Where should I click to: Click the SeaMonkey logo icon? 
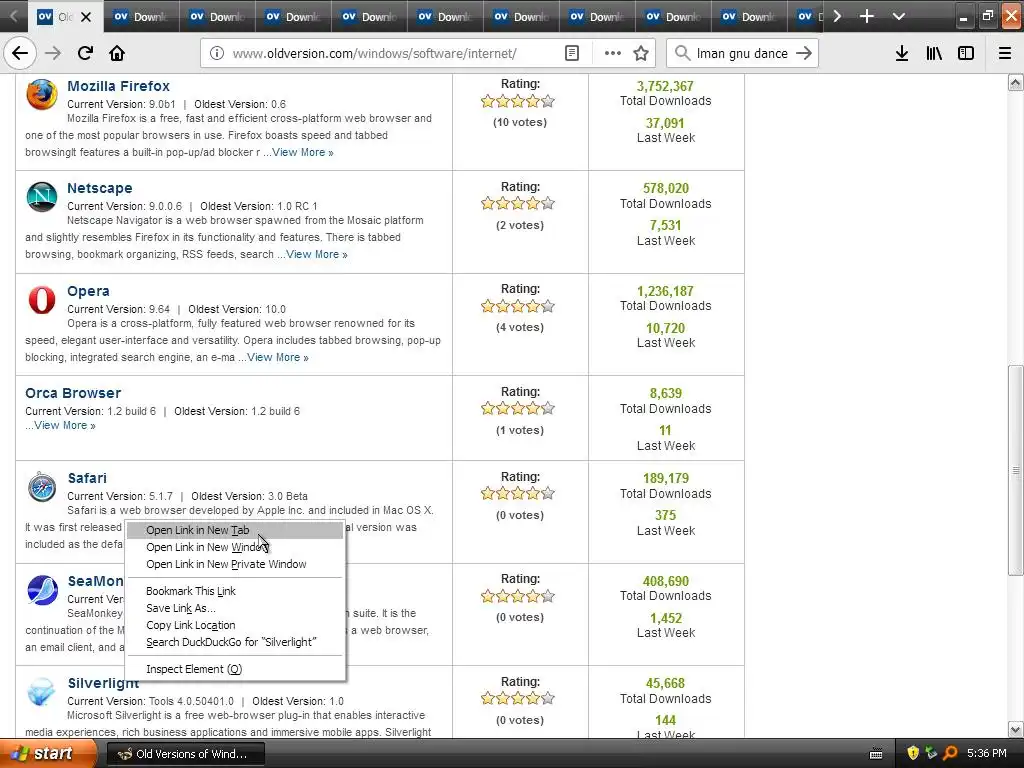[x=42, y=590]
